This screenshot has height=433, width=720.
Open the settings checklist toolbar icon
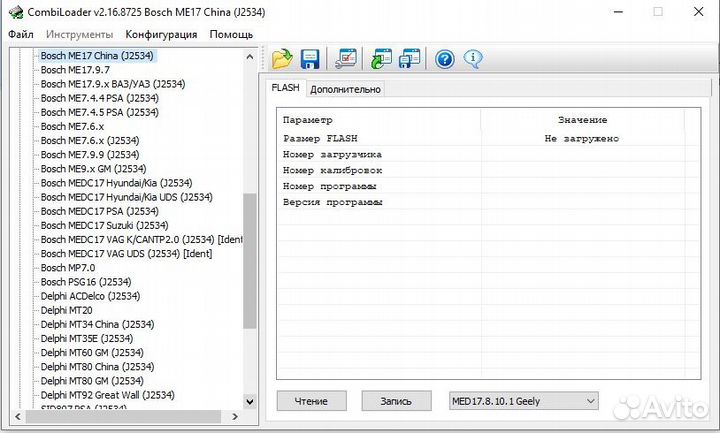(x=346, y=59)
